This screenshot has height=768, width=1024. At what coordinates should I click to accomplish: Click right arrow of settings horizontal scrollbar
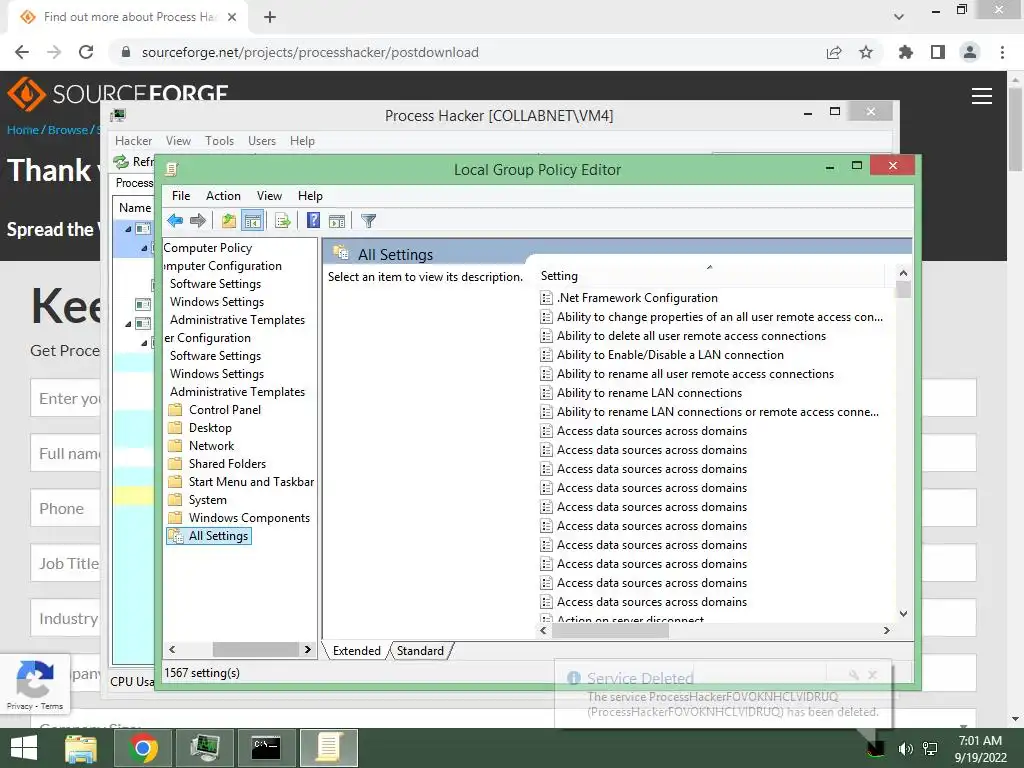pyautogui.click(x=886, y=630)
